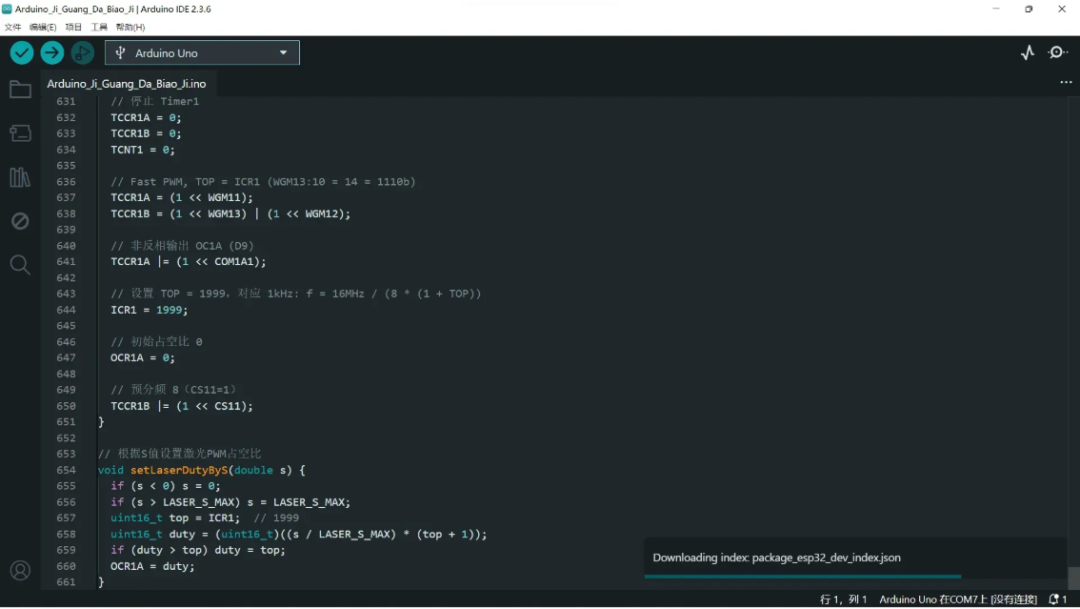The image size is (1080, 609).
Task: Click the Verify sketch checkmark button
Action: click(x=22, y=53)
